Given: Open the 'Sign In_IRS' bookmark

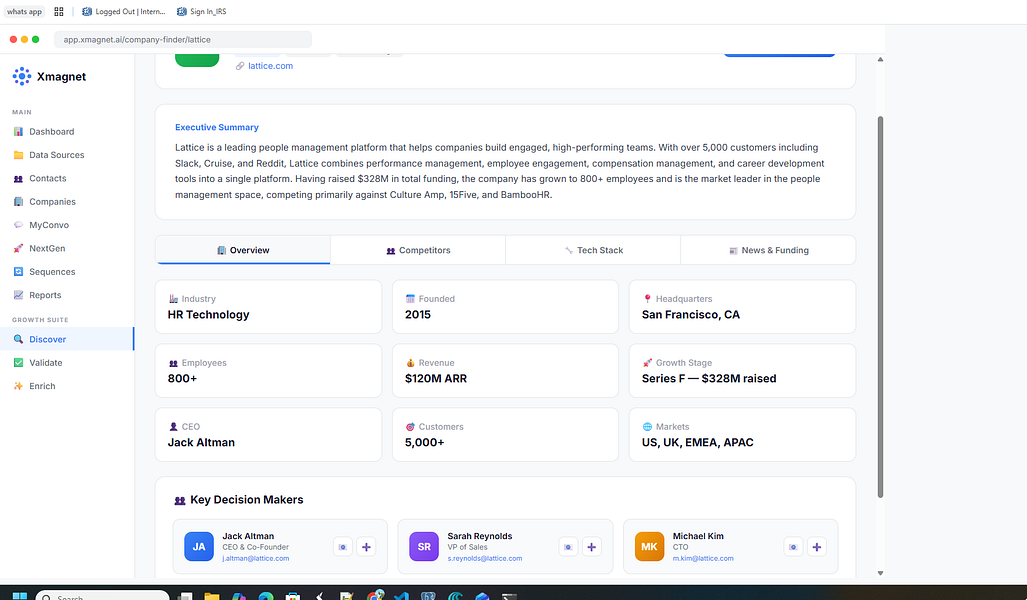Looking at the screenshot, I should coord(202,12).
